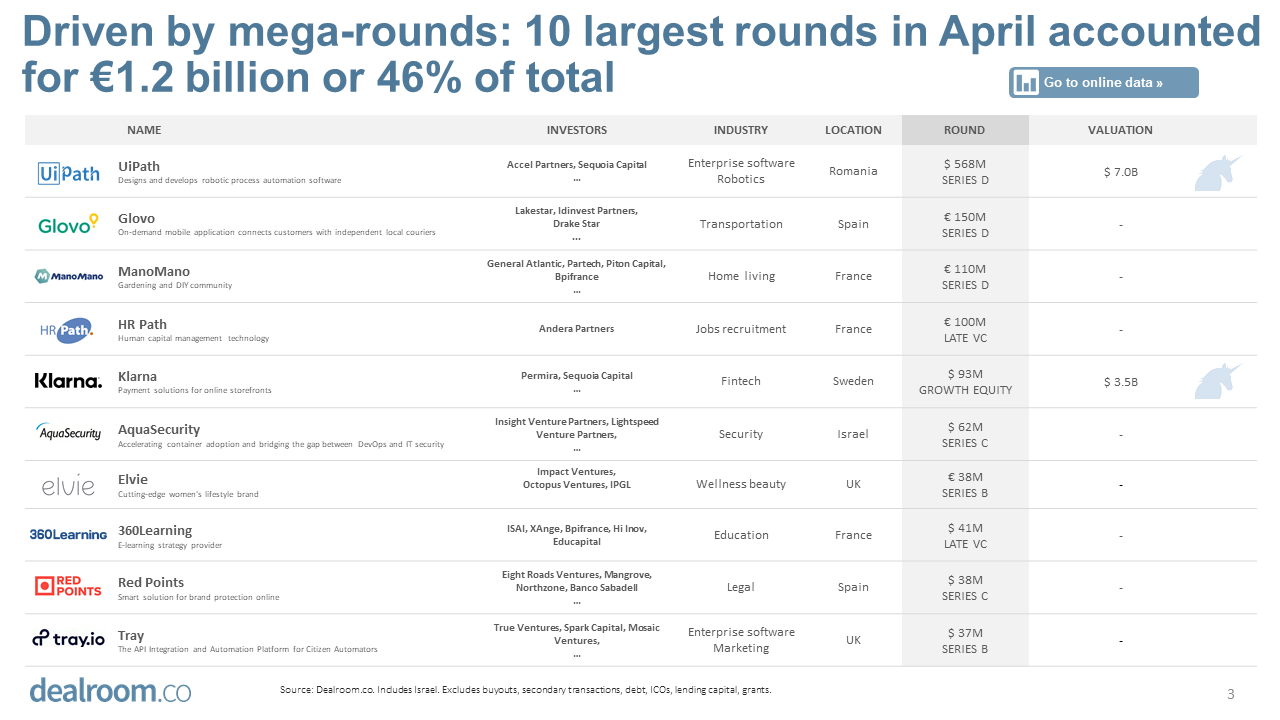Click the LOCATION column header
Screen dimensions: 1280x720
[853, 130]
